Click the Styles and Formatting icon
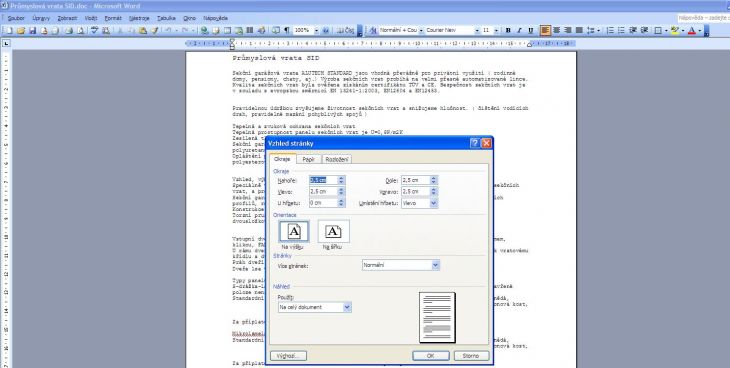 372,31
